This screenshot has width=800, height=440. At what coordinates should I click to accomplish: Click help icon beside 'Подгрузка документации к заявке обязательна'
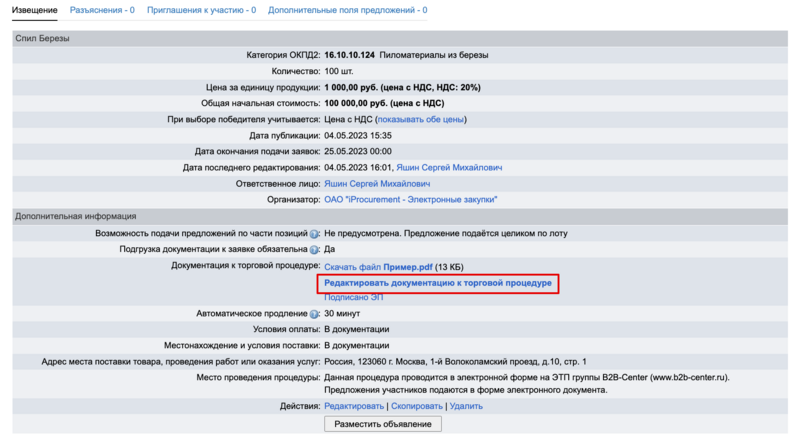click(314, 250)
